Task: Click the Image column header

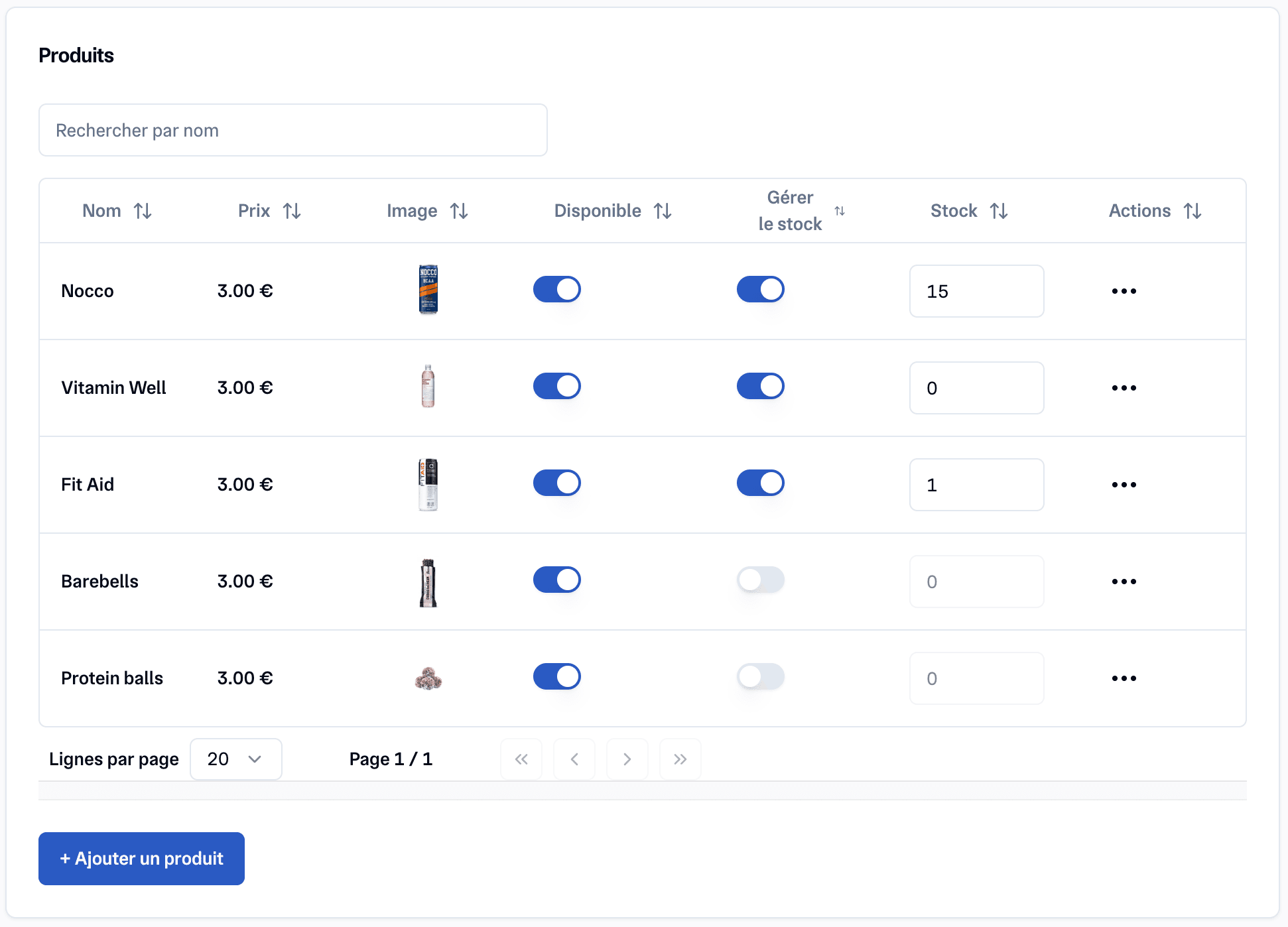Action: click(412, 211)
